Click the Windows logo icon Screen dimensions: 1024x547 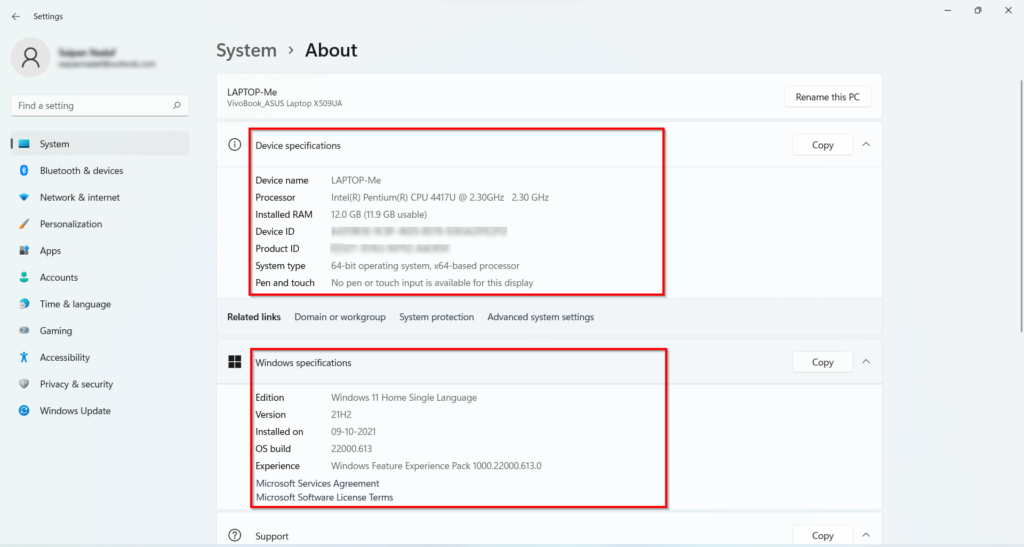tap(234, 362)
